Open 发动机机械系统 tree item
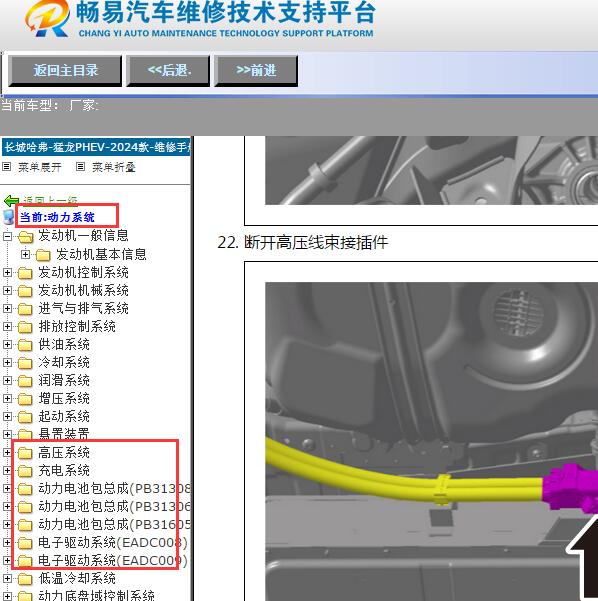Screen dimensions: 598x601 83,291
